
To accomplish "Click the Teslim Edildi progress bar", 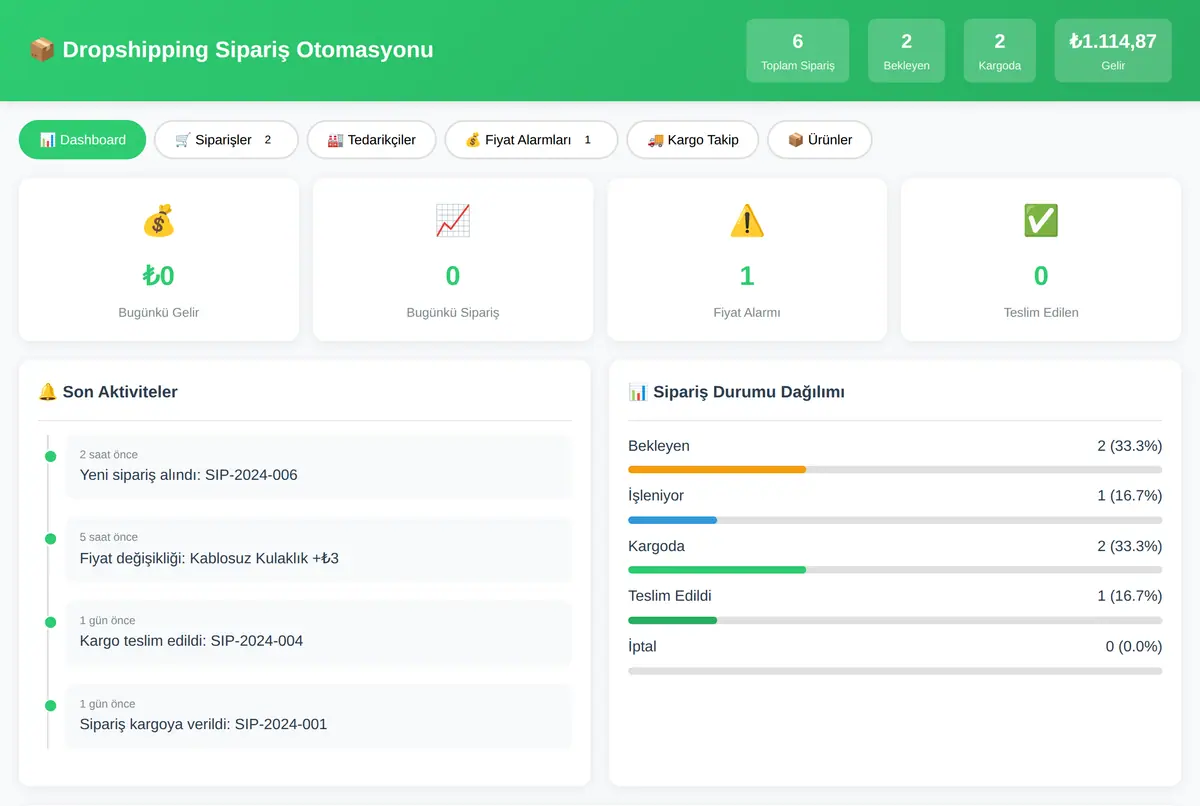I will click(x=673, y=620).
